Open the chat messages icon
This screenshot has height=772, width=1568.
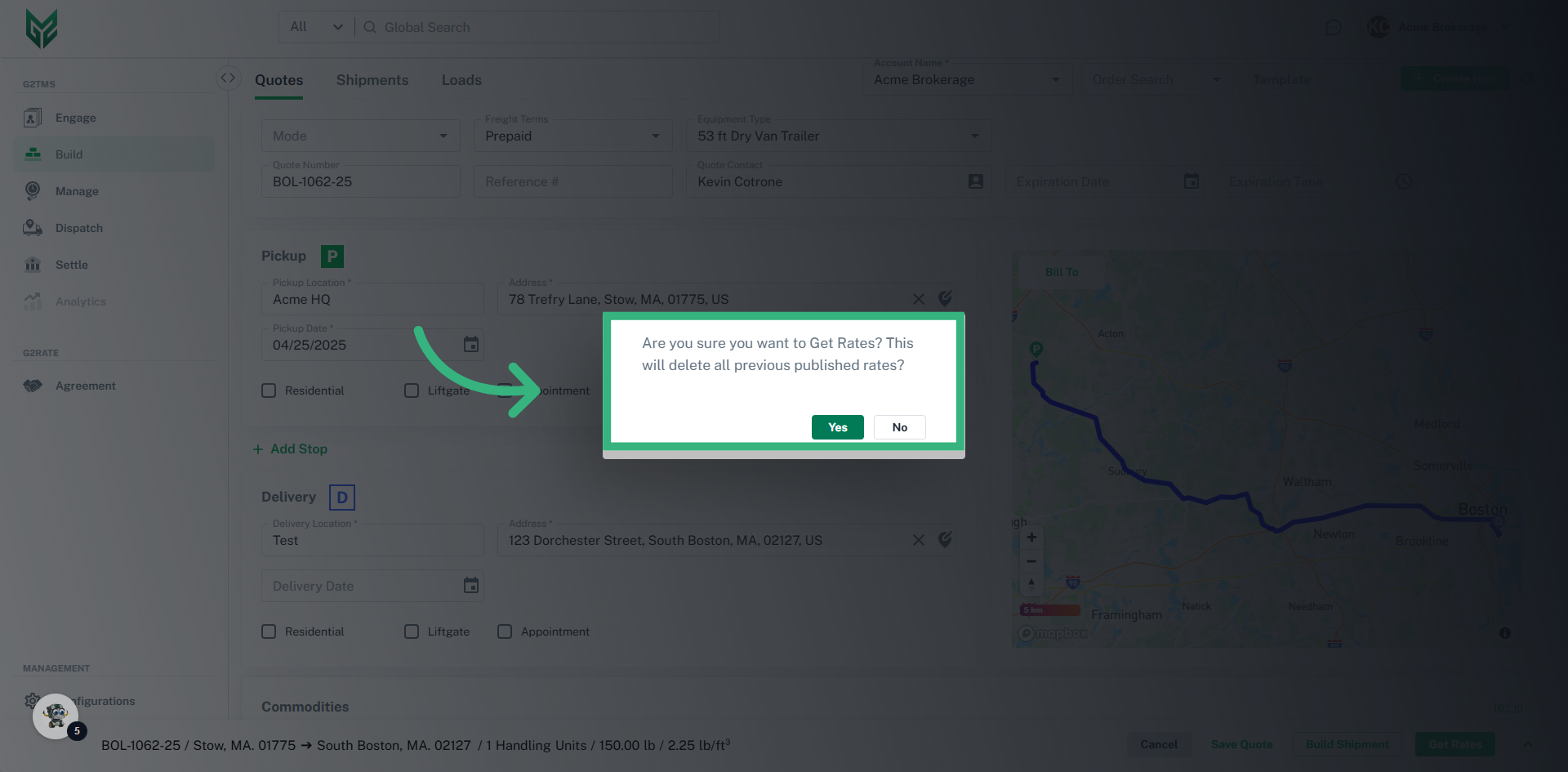[1333, 28]
